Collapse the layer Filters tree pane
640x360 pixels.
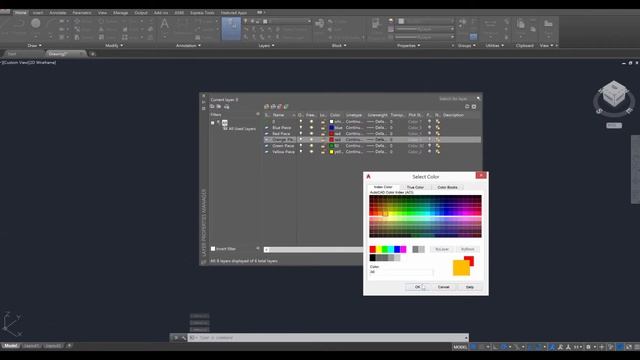point(258,114)
